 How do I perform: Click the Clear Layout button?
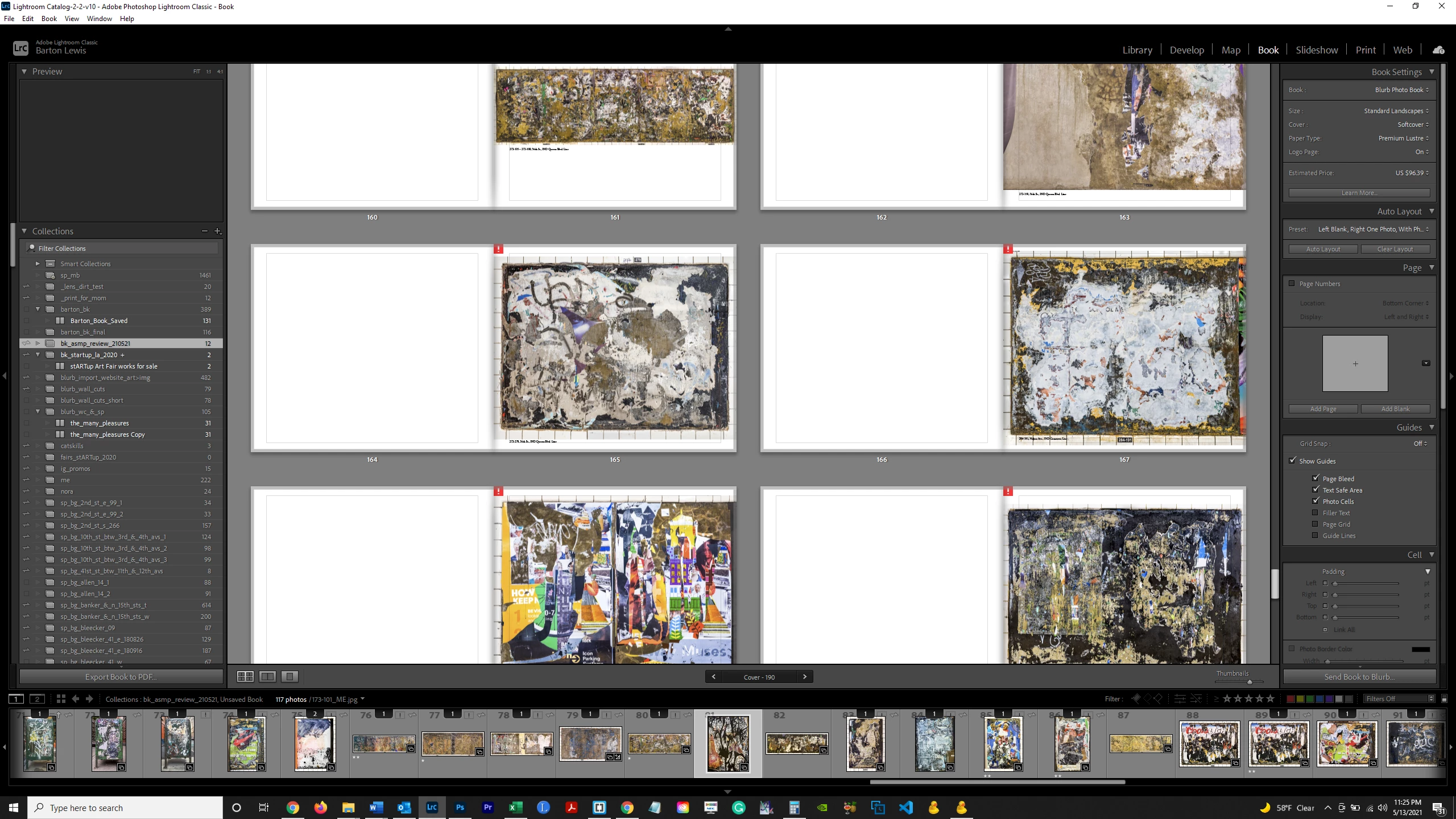(1395, 249)
